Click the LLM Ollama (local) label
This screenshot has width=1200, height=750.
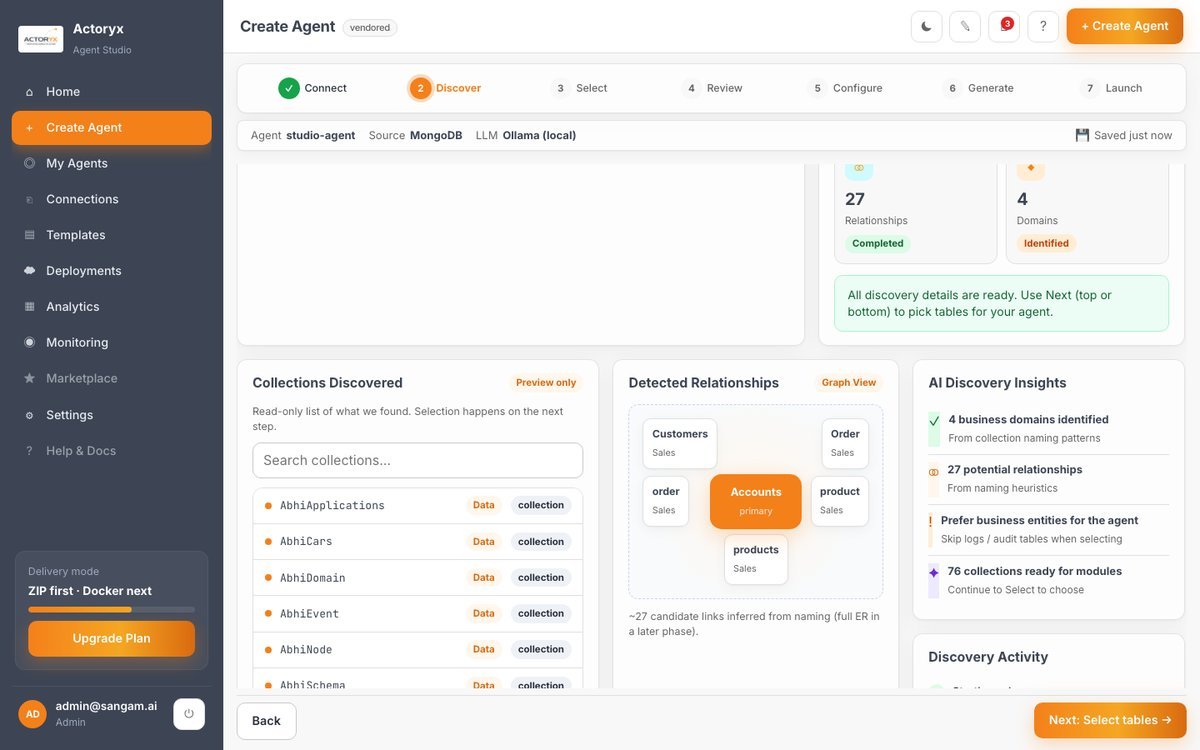tap(526, 136)
